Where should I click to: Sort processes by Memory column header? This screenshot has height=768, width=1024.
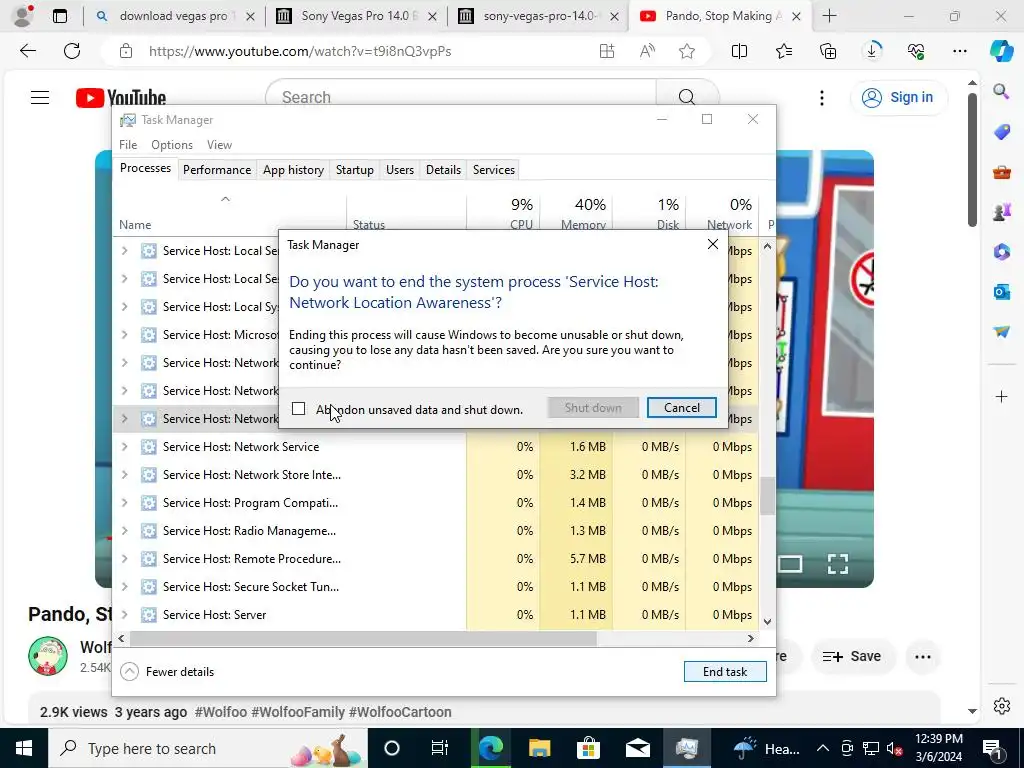click(x=576, y=214)
